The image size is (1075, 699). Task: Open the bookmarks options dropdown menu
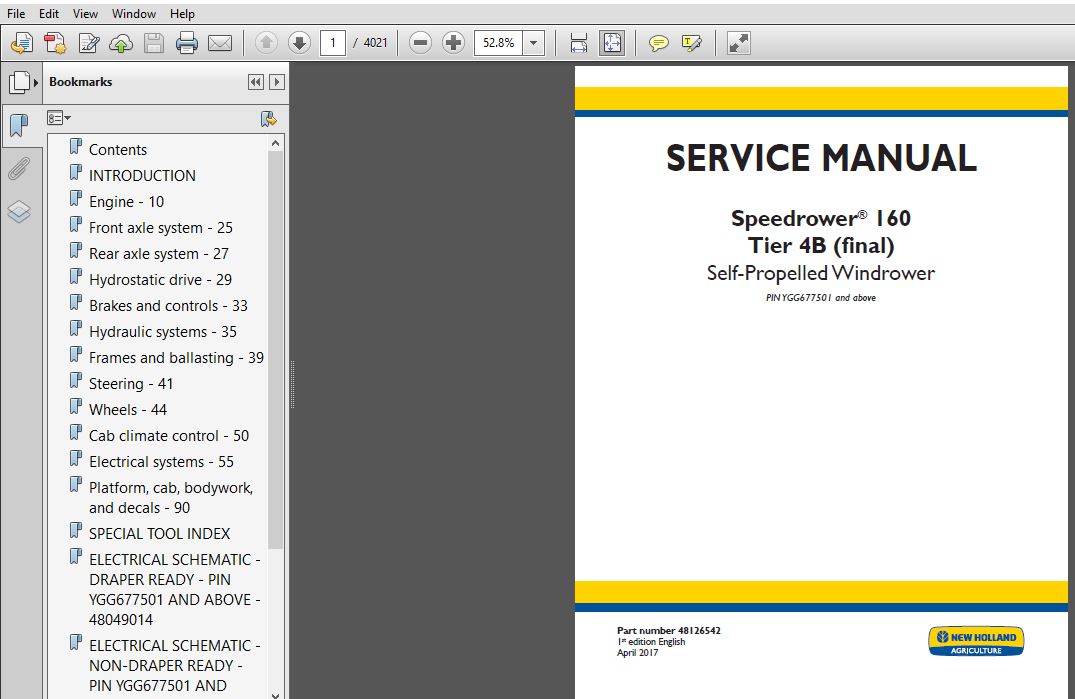click(59, 118)
